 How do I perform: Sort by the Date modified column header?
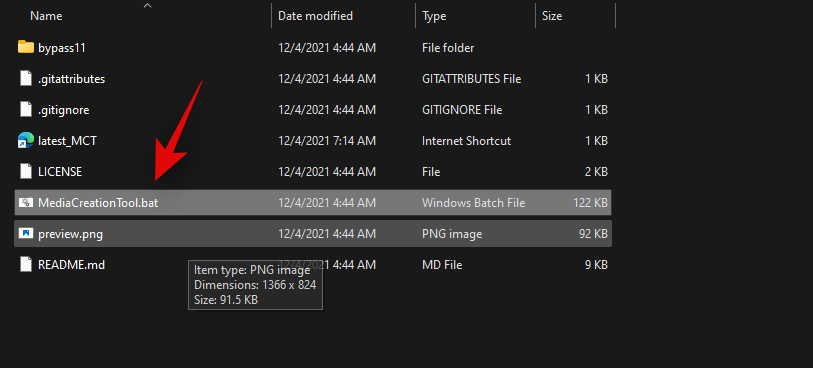[315, 16]
